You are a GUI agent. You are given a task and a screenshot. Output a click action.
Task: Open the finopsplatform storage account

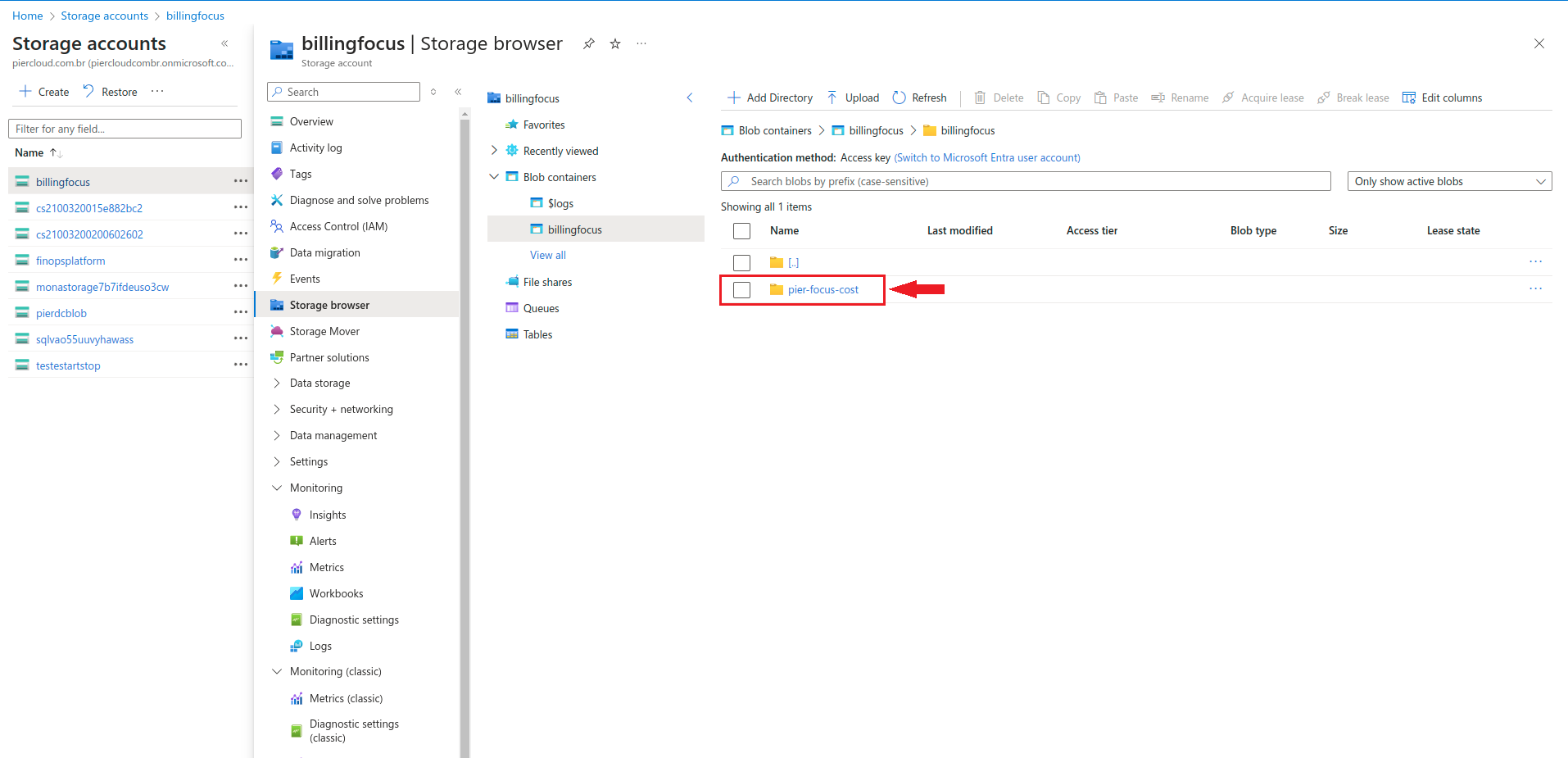pos(70,261)
